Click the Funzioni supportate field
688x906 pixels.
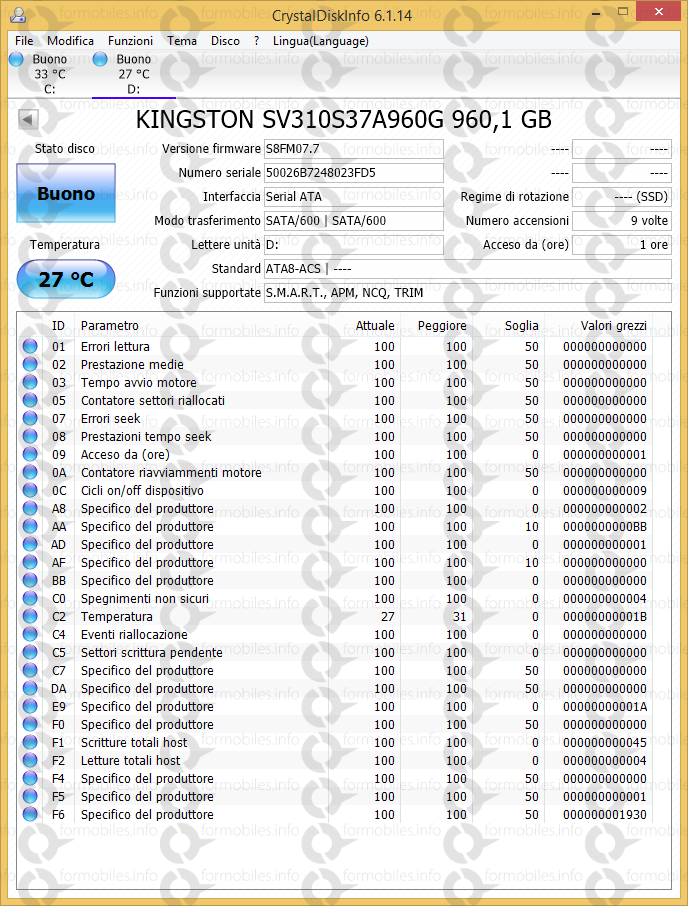[467, 293]
